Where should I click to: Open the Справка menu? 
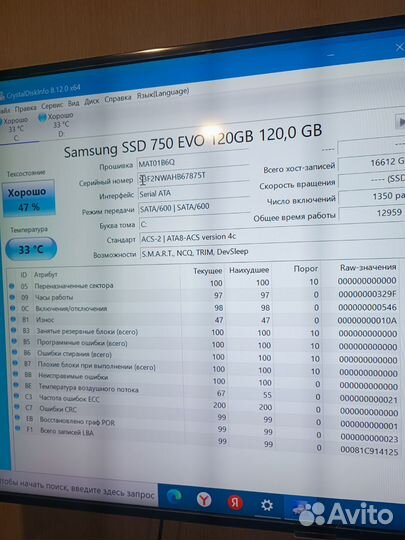[118, 98]
